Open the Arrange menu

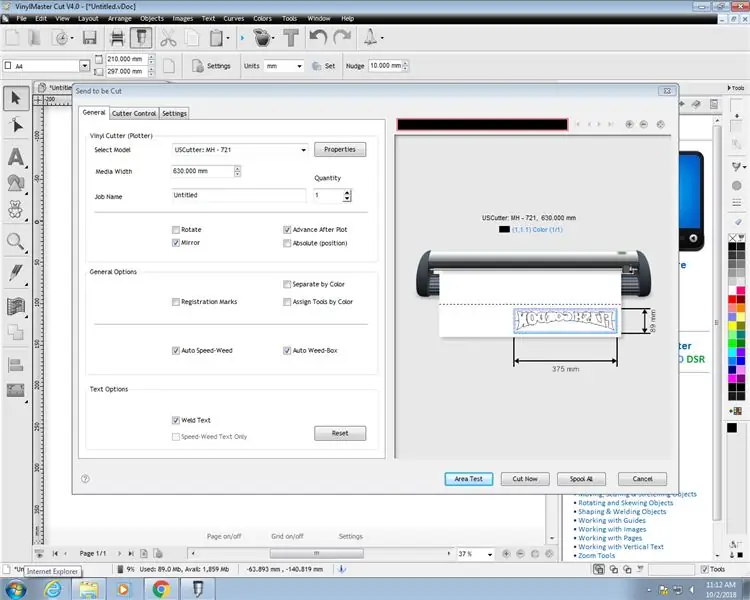[x=120, y=19]
